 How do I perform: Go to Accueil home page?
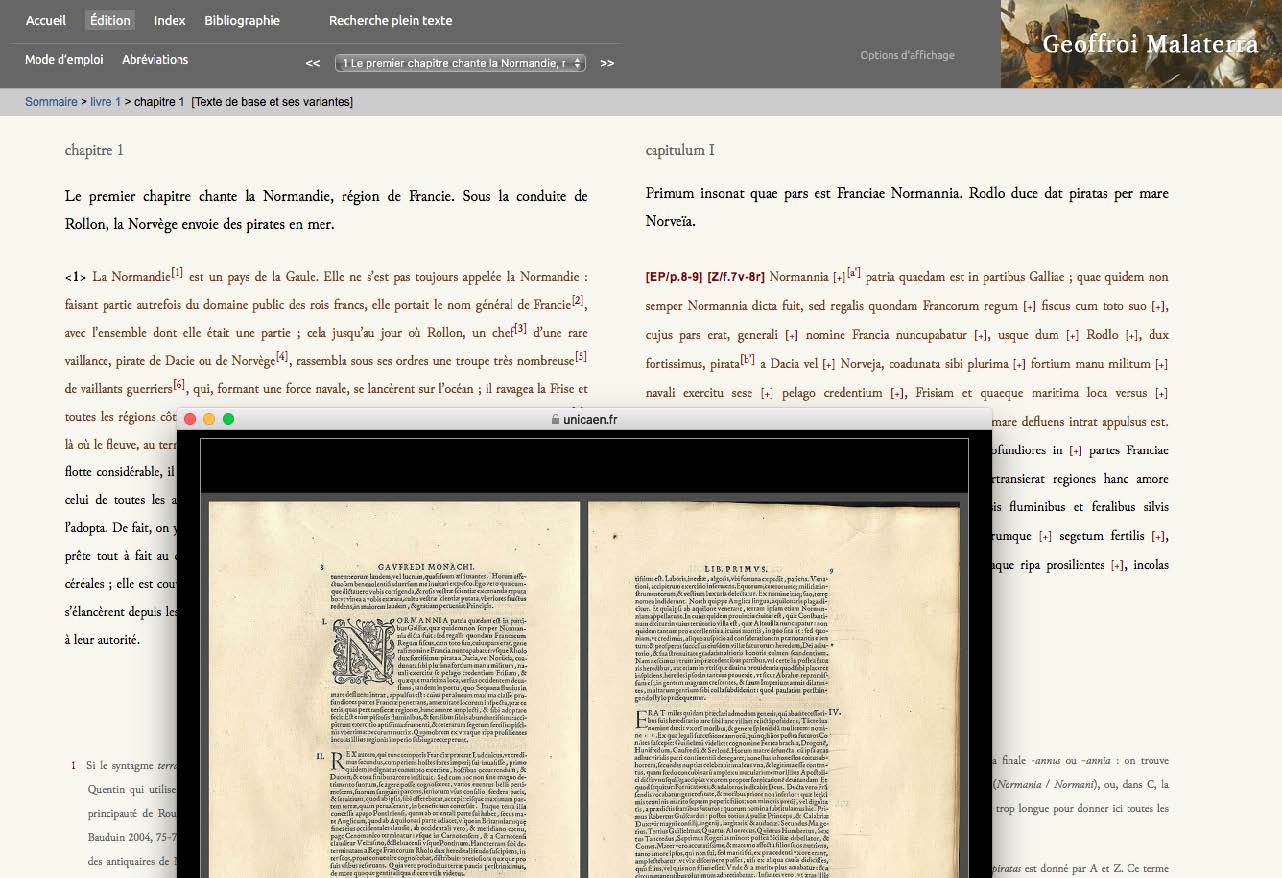click(x=46, y=20)
